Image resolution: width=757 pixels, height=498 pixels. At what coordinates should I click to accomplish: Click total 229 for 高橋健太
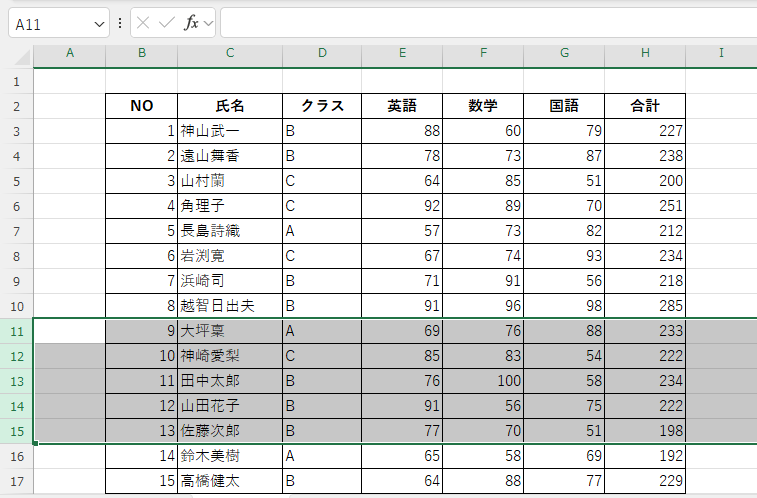pos(645,482)
